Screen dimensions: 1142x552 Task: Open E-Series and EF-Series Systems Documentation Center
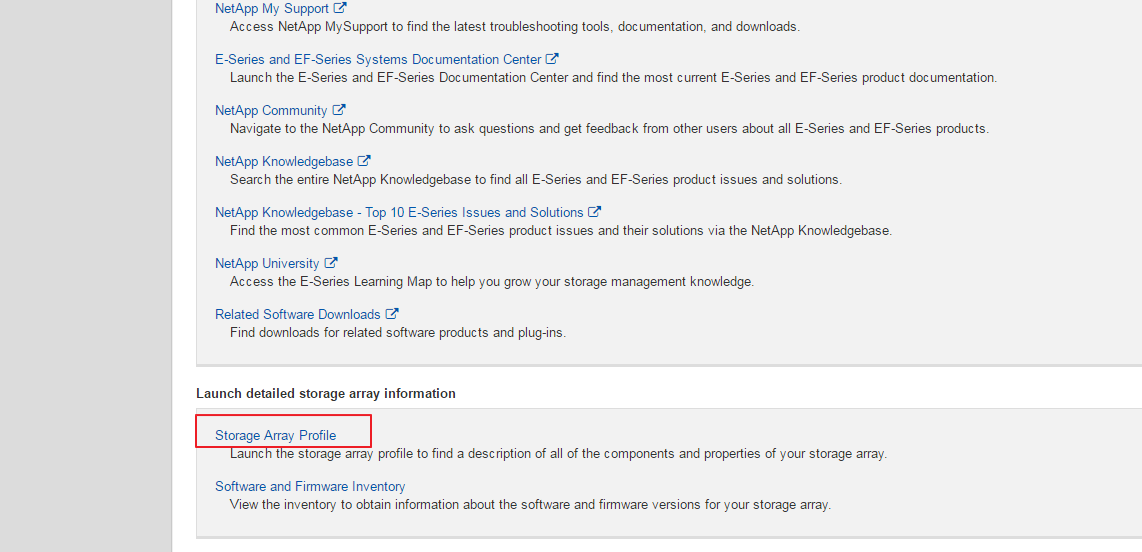(x=378, y=60)
